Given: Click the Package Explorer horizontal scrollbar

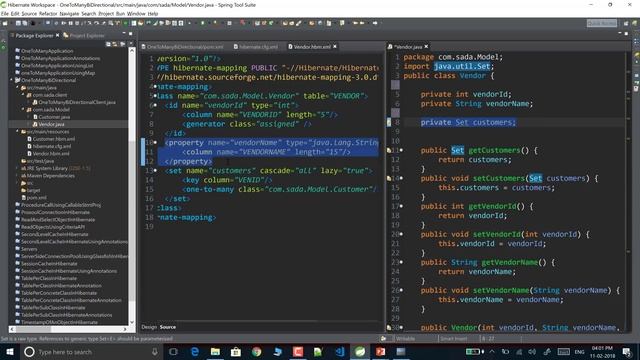Looking at the screenshot, I should click(x=68, y=329).
